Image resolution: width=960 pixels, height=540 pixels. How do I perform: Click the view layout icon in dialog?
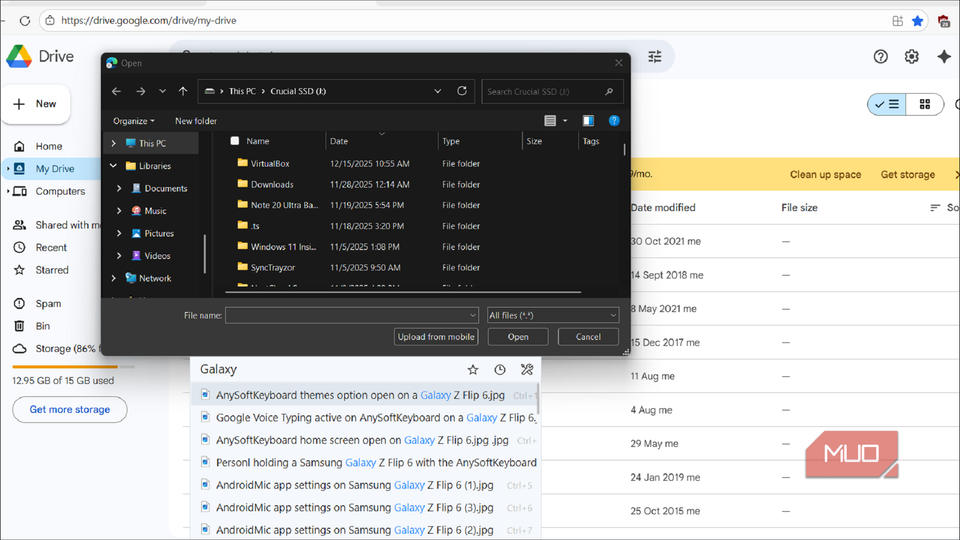coord(550,121)
